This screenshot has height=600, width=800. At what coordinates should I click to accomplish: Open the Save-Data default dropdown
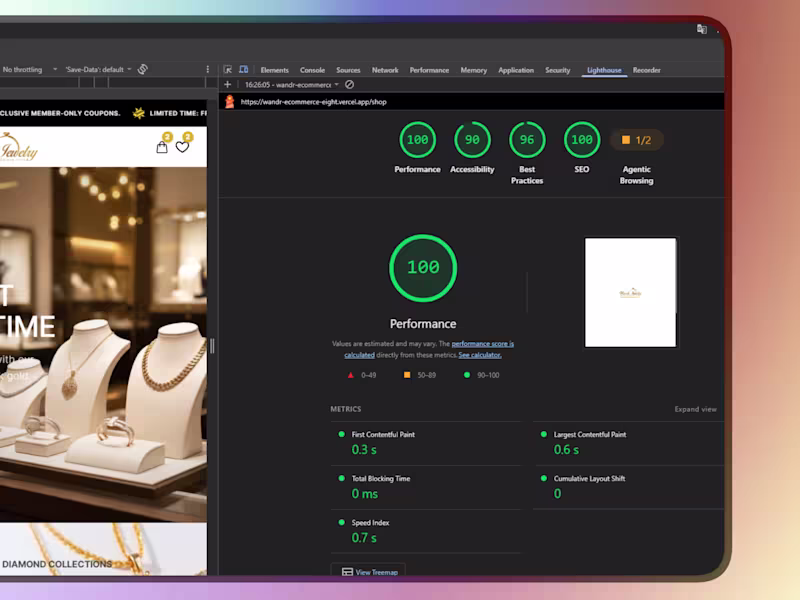[x=98, y=69]
